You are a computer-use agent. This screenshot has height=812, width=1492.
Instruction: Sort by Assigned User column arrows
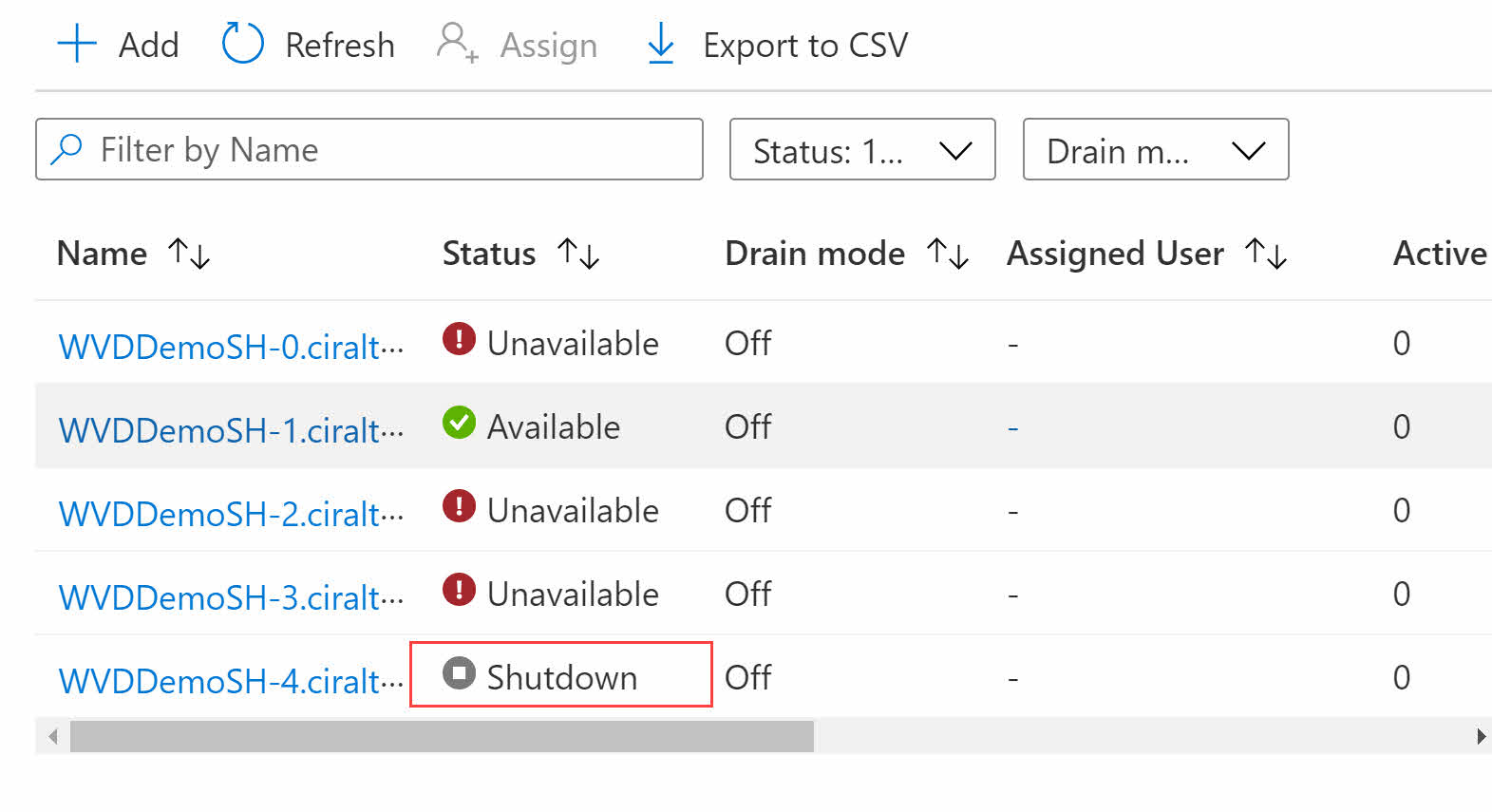point(1266,254)
